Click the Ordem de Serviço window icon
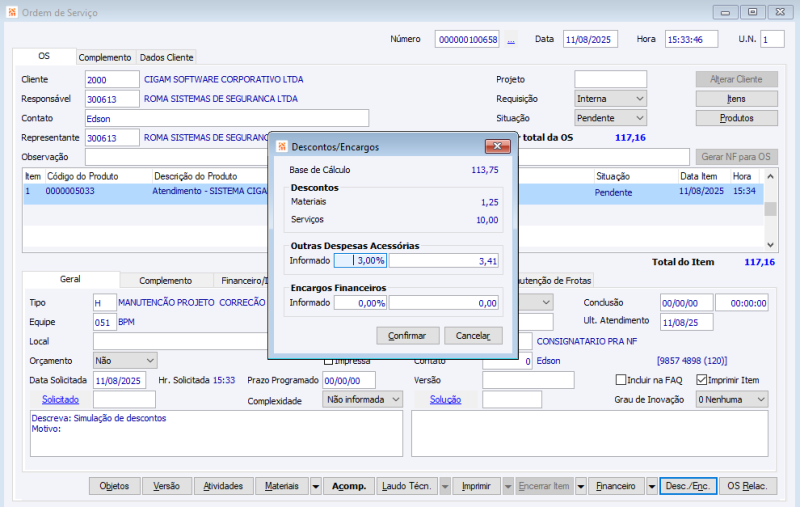 pyautogui.click(x=12, y=11)
